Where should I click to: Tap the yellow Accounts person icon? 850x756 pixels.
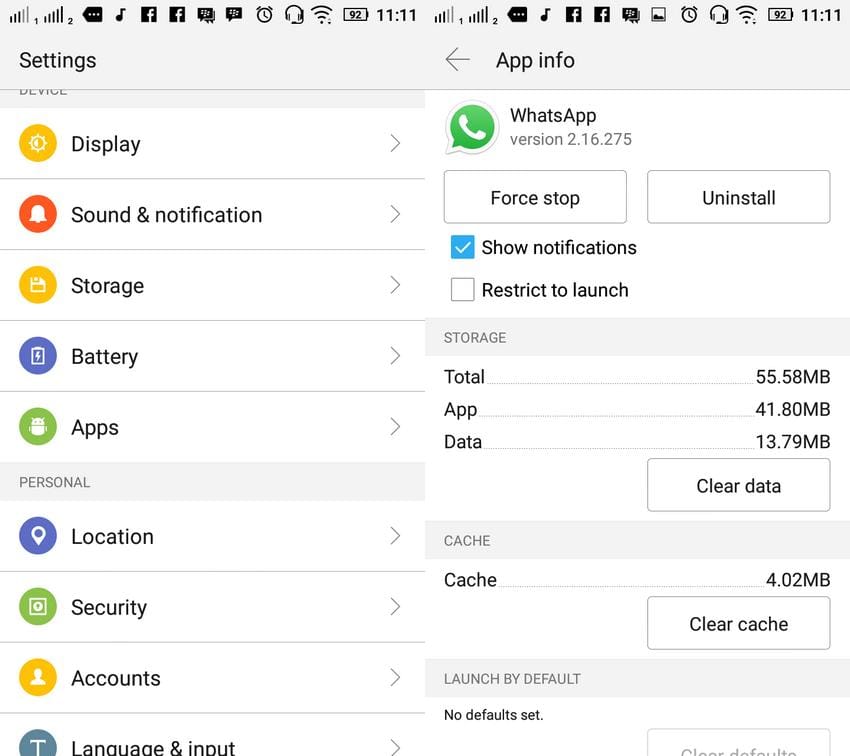38,679
